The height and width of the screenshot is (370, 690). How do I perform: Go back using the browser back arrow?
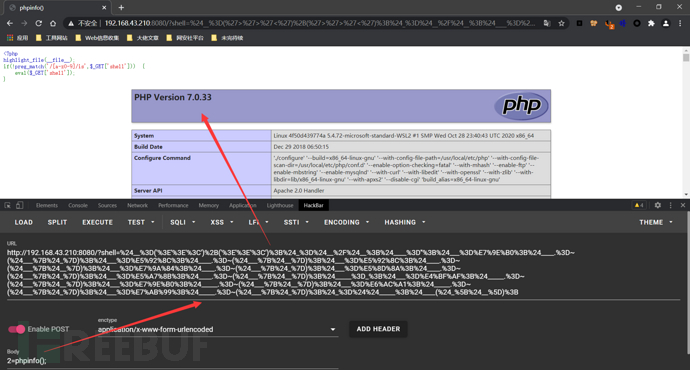pos(10,23)
